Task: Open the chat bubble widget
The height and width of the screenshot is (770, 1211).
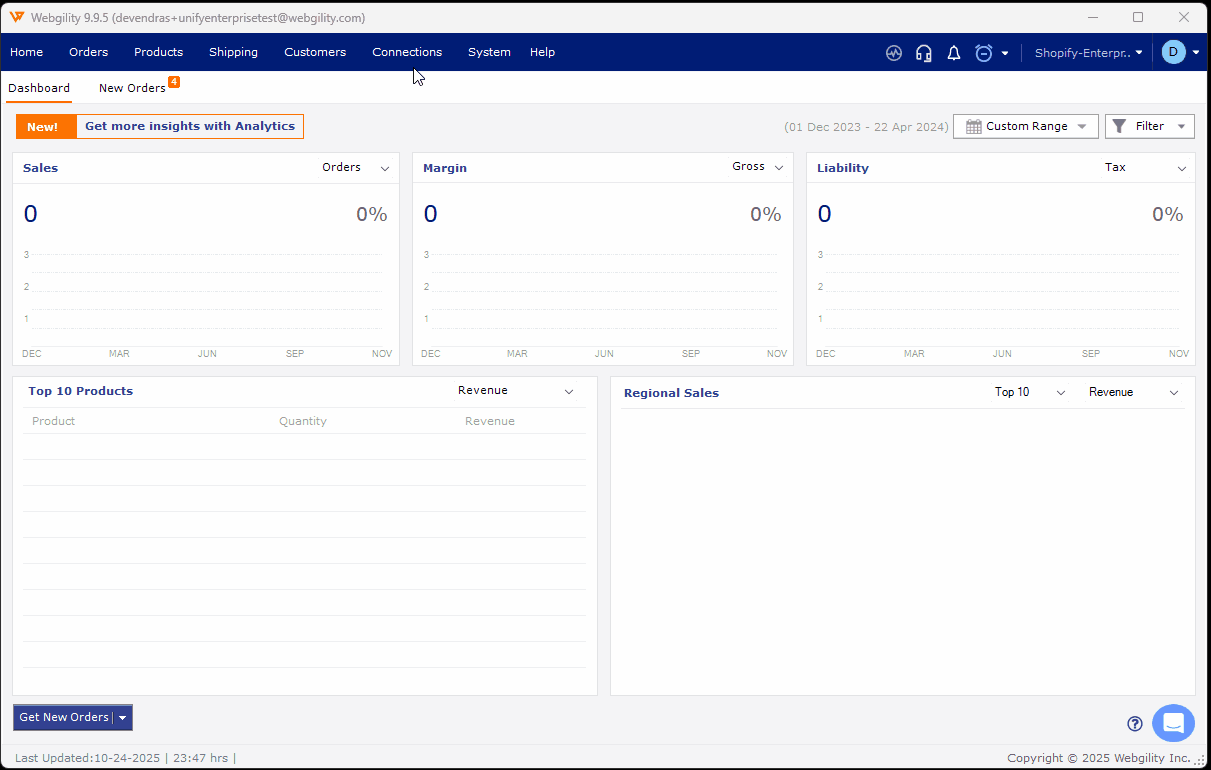Action: [x=1173, y=723]
